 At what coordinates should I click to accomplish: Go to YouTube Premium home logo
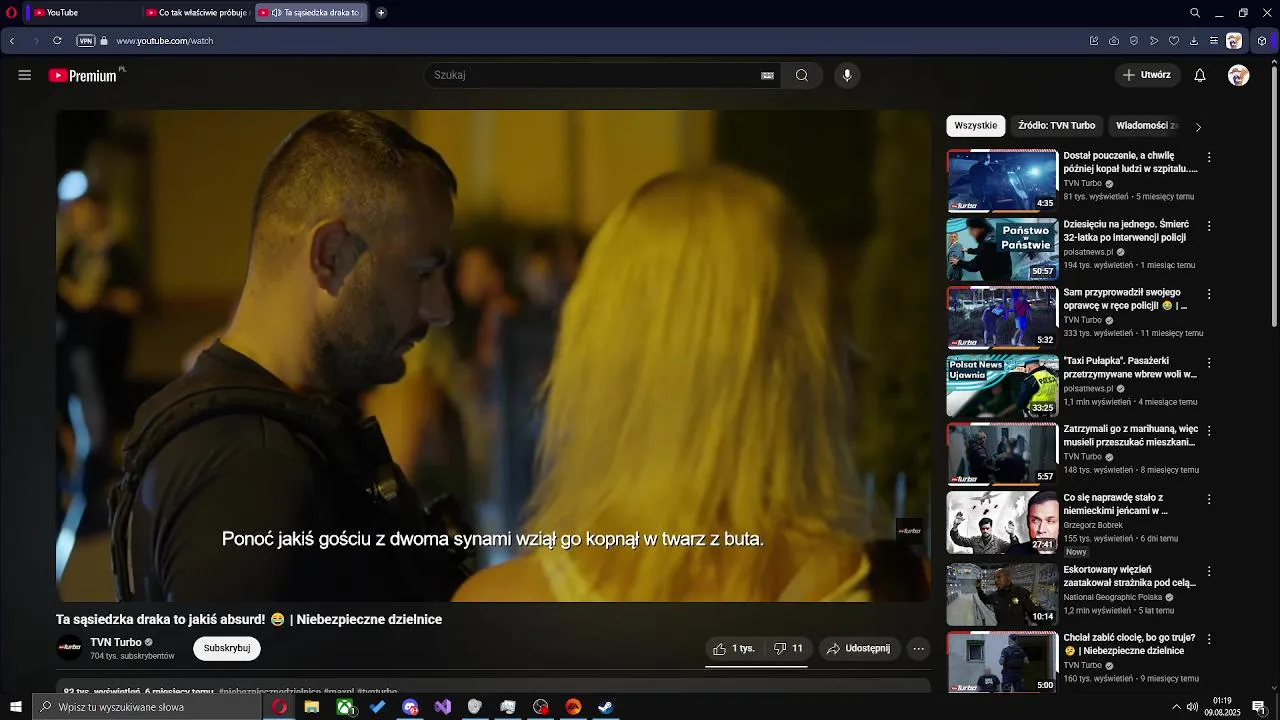pos(85,75)
